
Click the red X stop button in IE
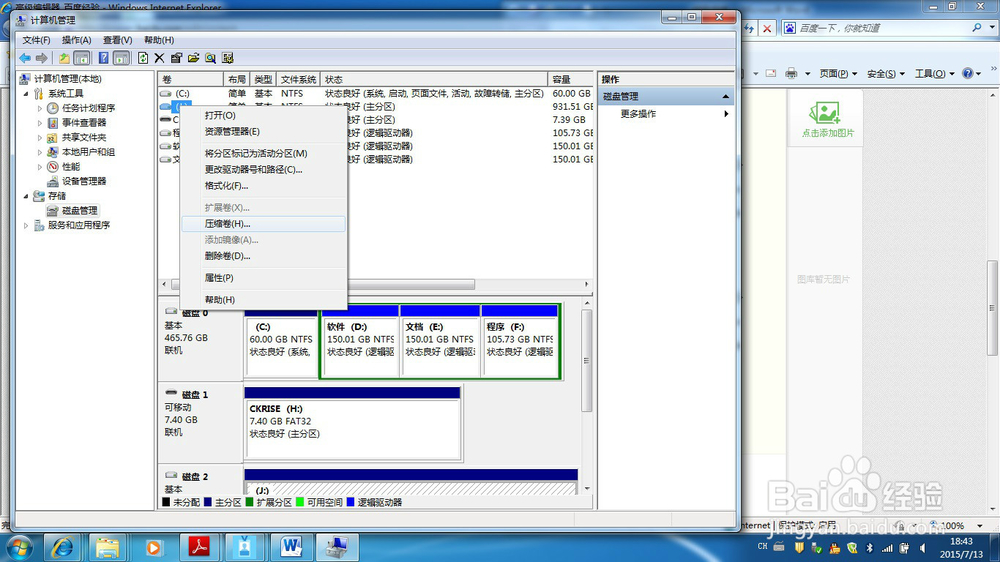click(767, 28)
